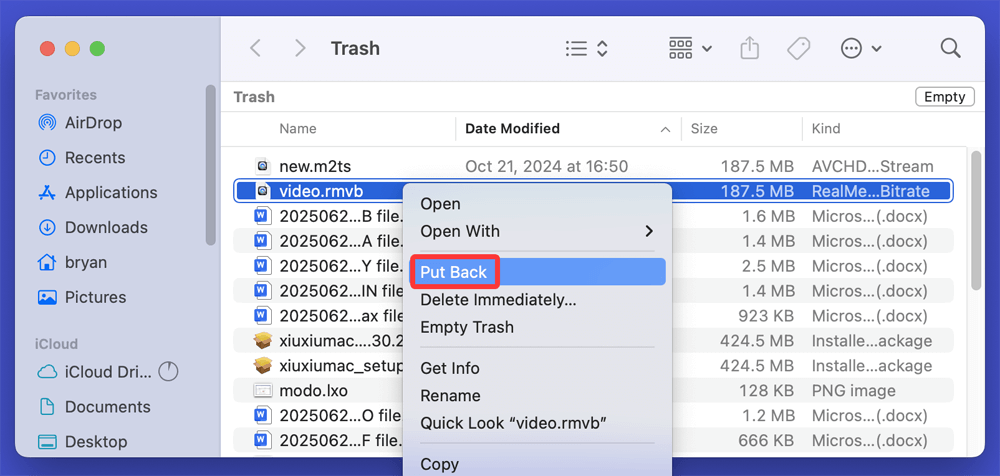This screenshot has height=476, width=1000.
Task: Click the video.rmvb file icon
Action: [263, 191]
